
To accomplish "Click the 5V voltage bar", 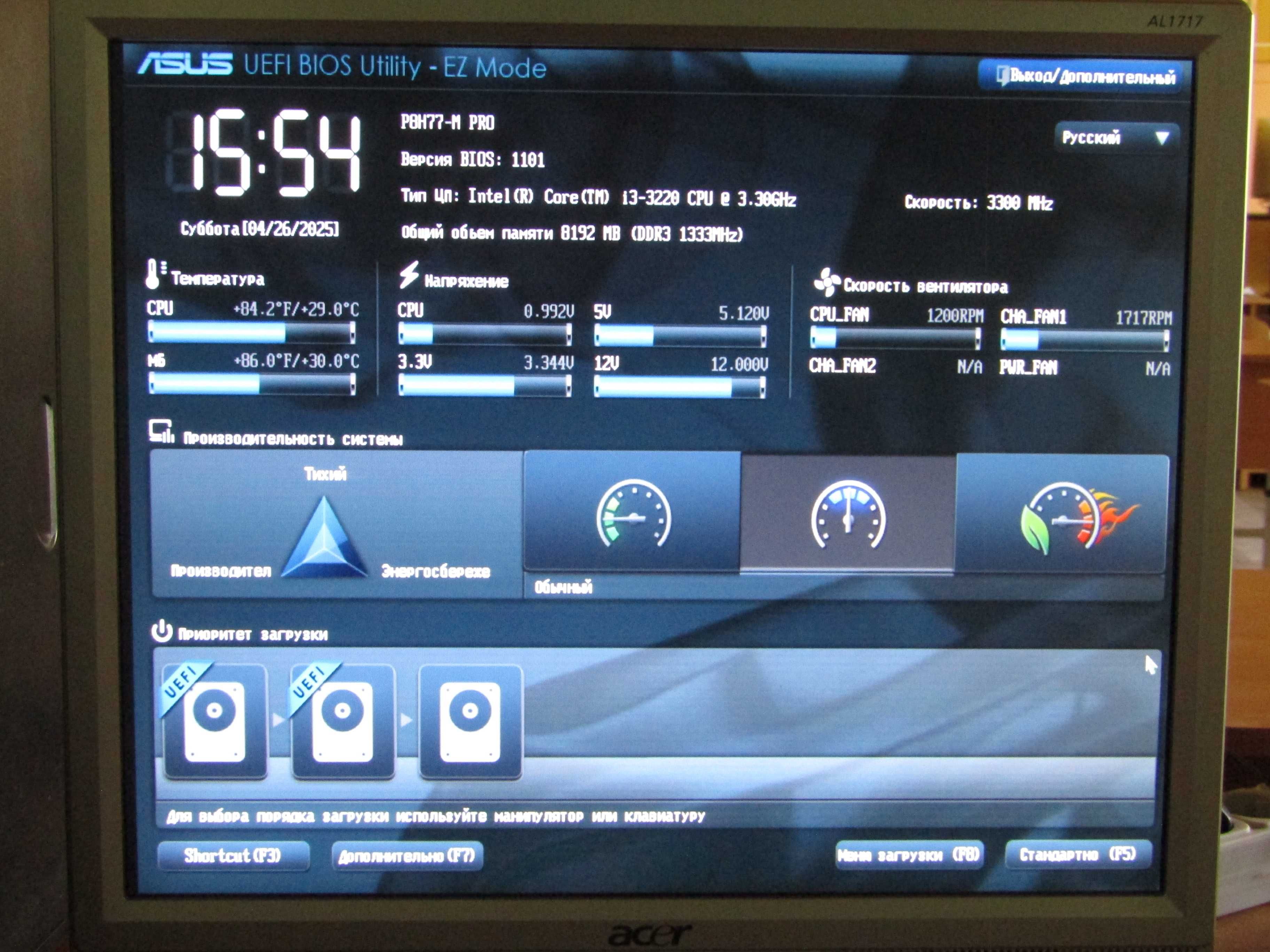I will click(x=680, y=336).
